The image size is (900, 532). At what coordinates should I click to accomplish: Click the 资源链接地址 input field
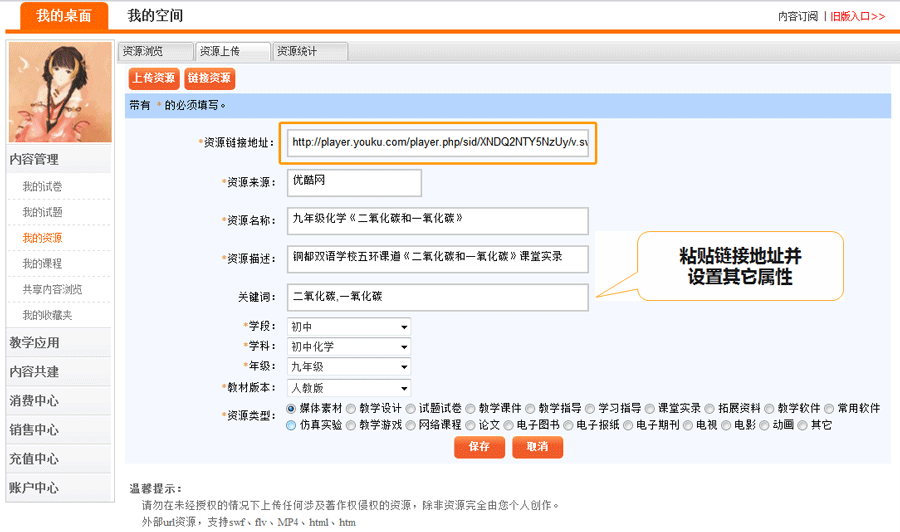[x=439, y=143]
